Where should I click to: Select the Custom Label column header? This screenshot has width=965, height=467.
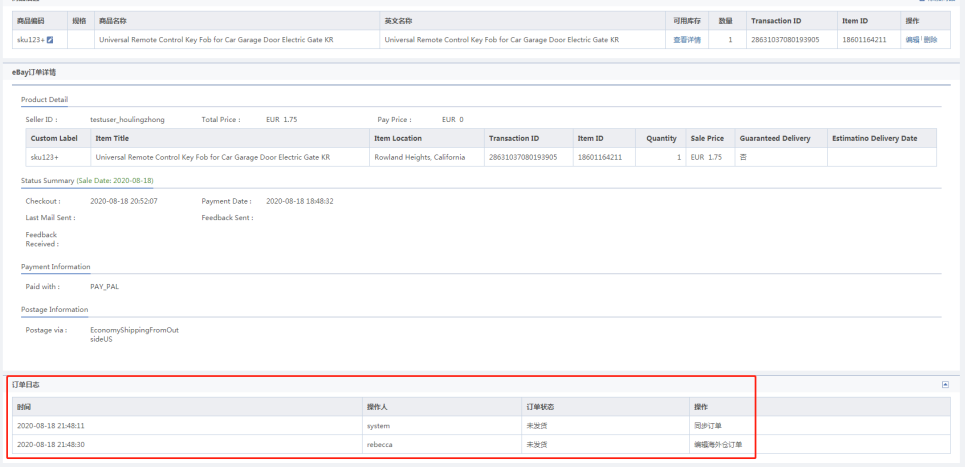pos(54,138)
